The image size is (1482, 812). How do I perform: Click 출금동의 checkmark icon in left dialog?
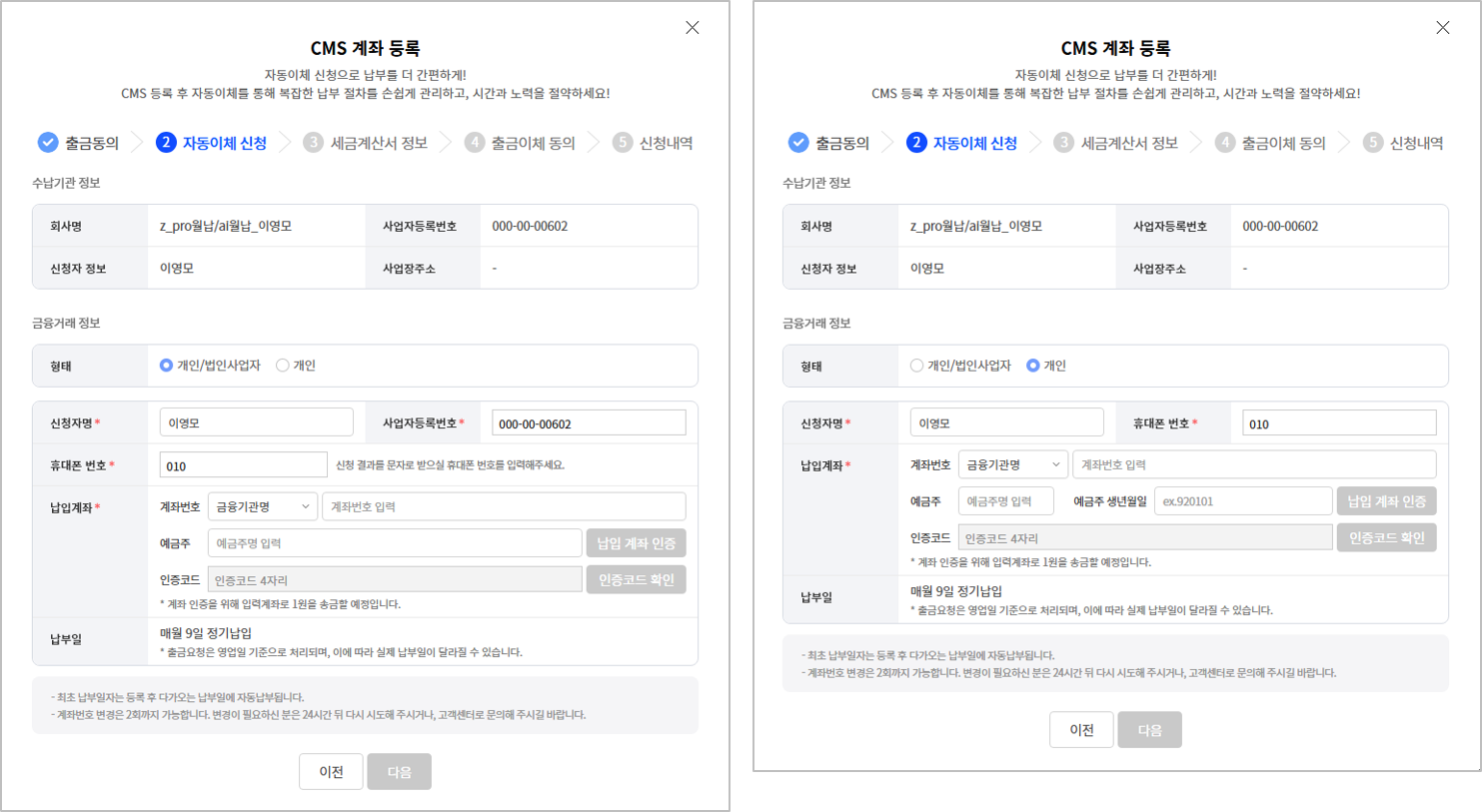[x=48, y=143]
